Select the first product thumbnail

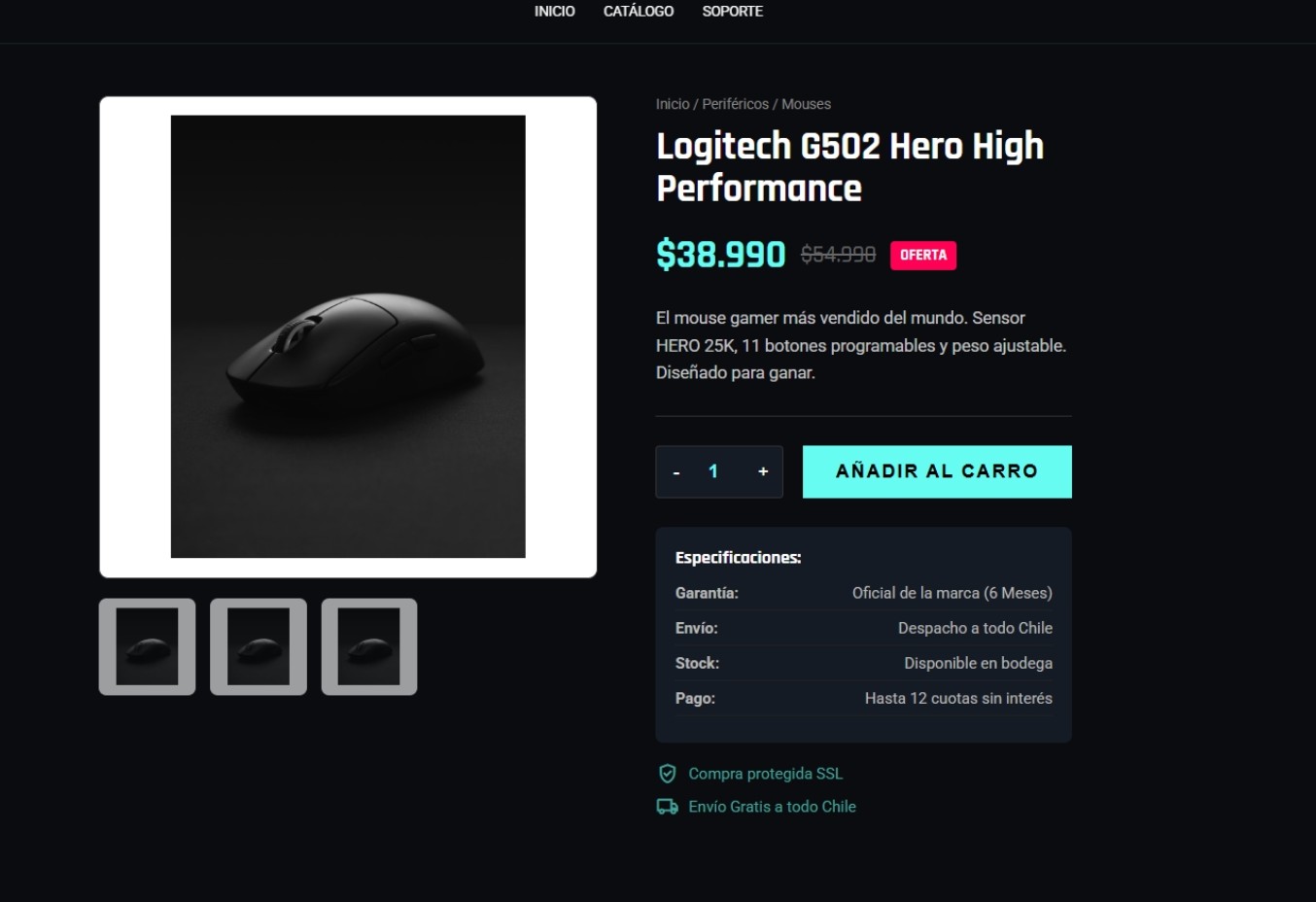point(146,645)
